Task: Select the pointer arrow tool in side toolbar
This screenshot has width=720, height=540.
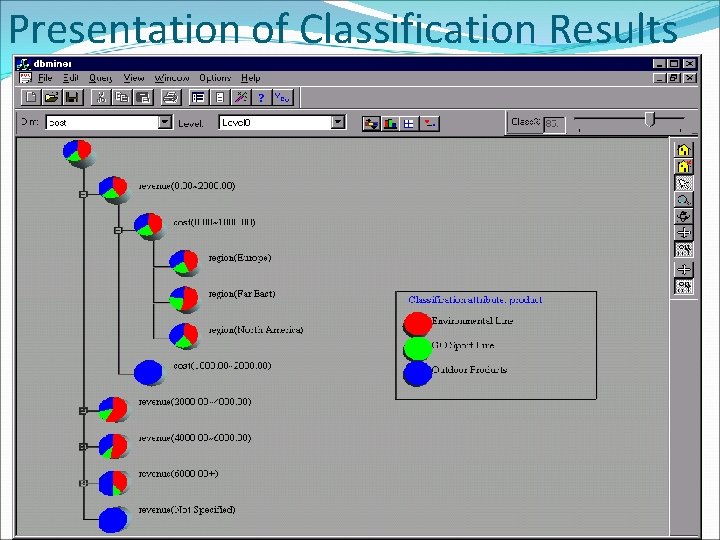Action: (684, 183)
